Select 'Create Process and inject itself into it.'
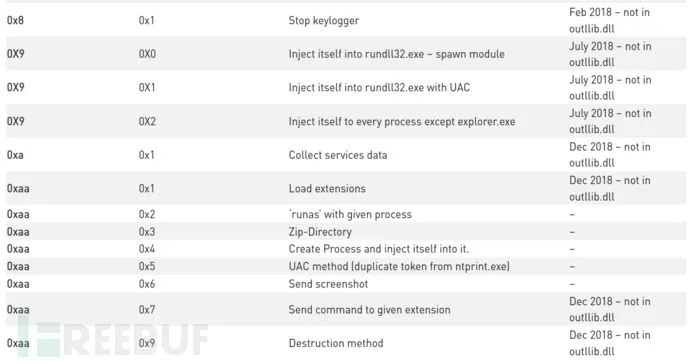The image size is (690, 364). click(x=378, y=249)
